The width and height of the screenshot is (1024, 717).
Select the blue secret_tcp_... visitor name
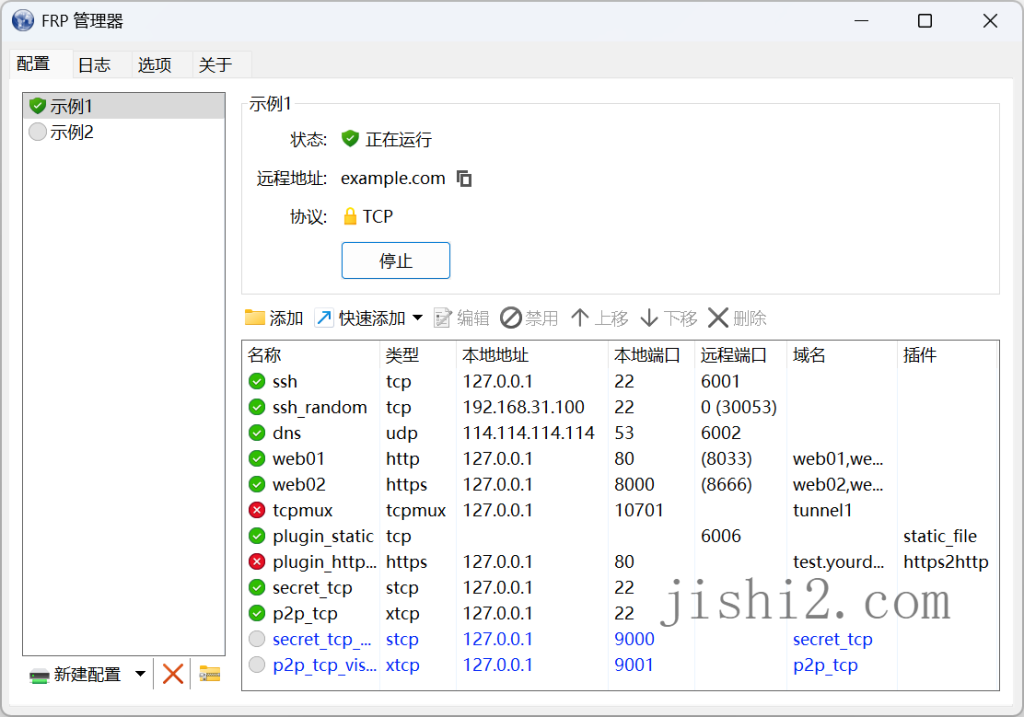[x=322, y=639]
